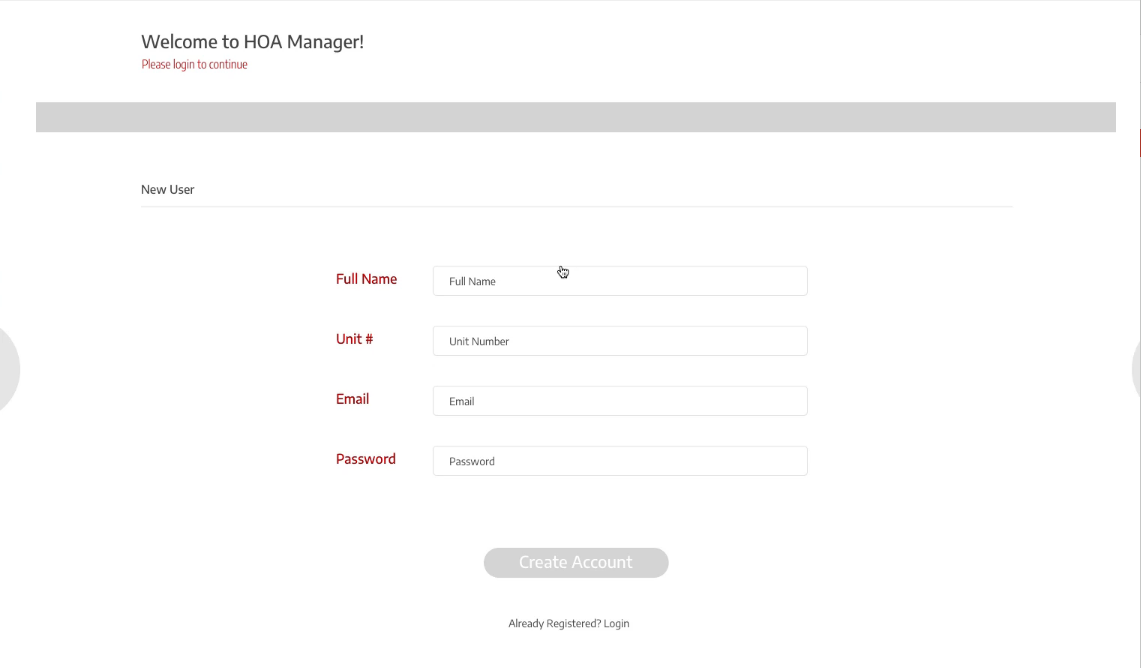Click the word Login in the footer link

[x=617, y=623]
